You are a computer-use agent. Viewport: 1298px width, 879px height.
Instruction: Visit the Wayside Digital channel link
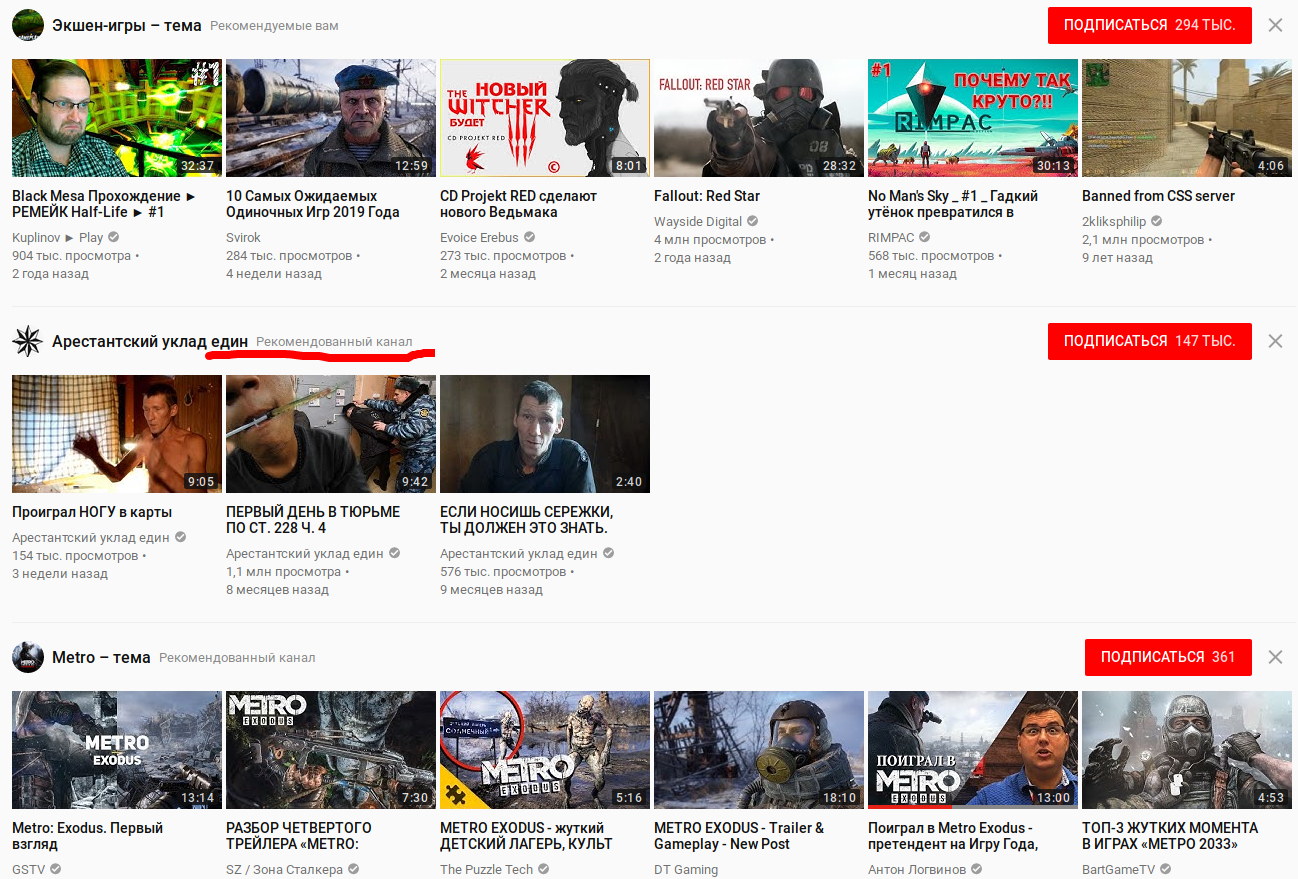698,222
